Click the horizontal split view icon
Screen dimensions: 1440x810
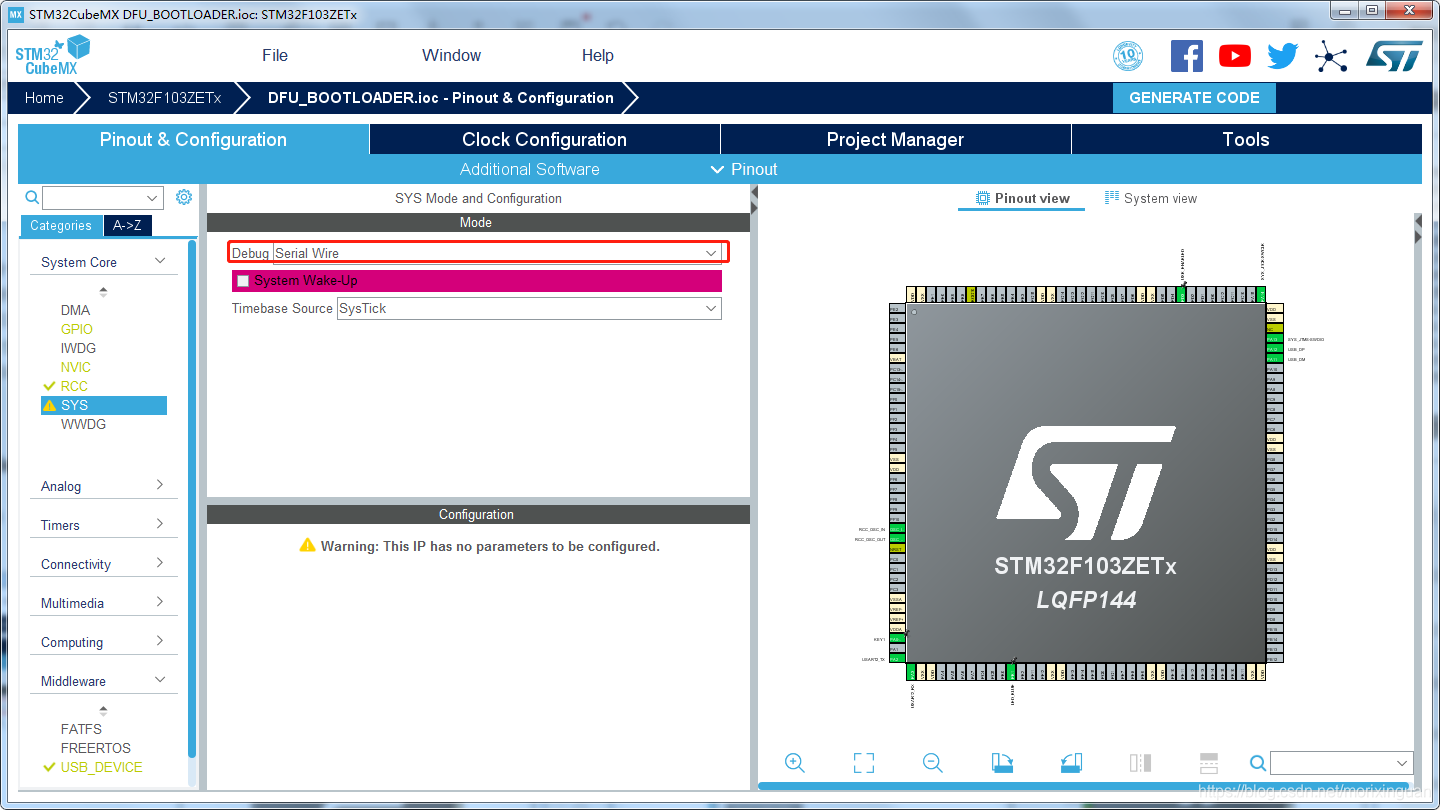click(1208, 763)
